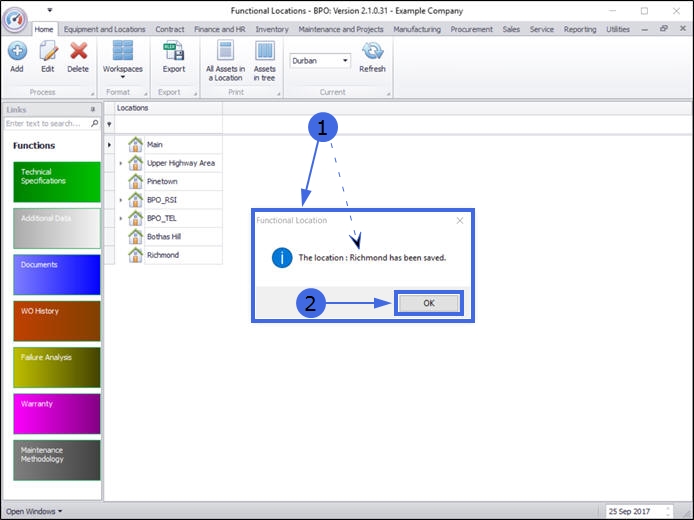Screen dimensions: 694x520
Task: Expand the Upper Highway Area node
Action: [x=121, y=163]
